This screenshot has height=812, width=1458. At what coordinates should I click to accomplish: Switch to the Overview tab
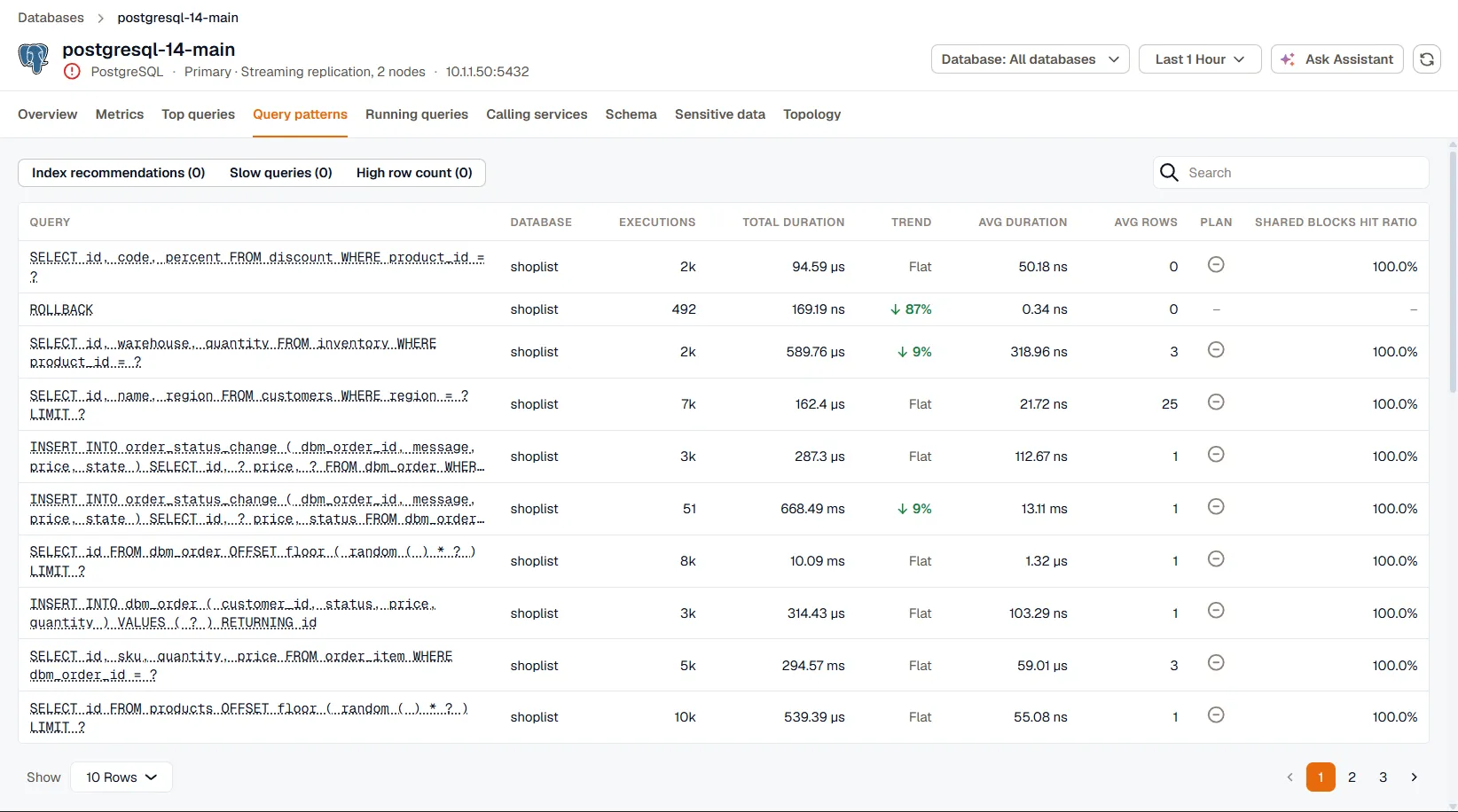(x=48, y=114)
